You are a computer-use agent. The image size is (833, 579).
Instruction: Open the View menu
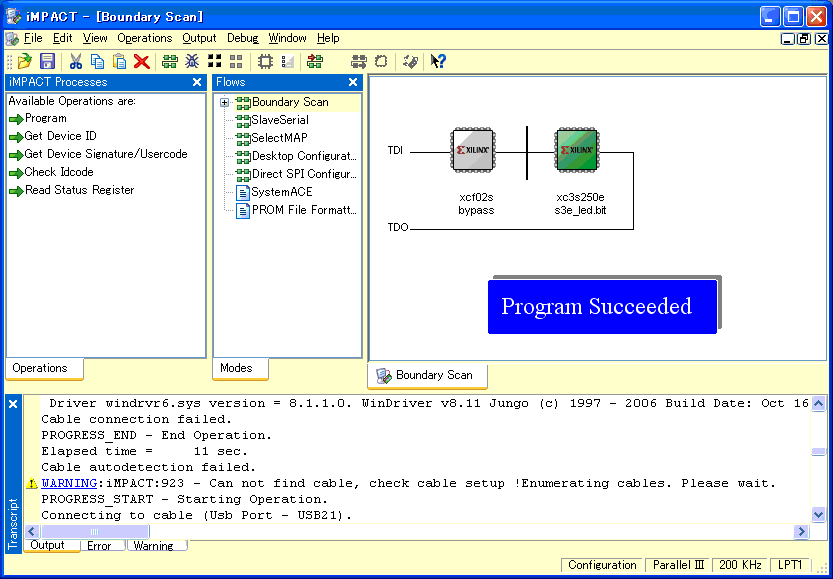[95, 38]
